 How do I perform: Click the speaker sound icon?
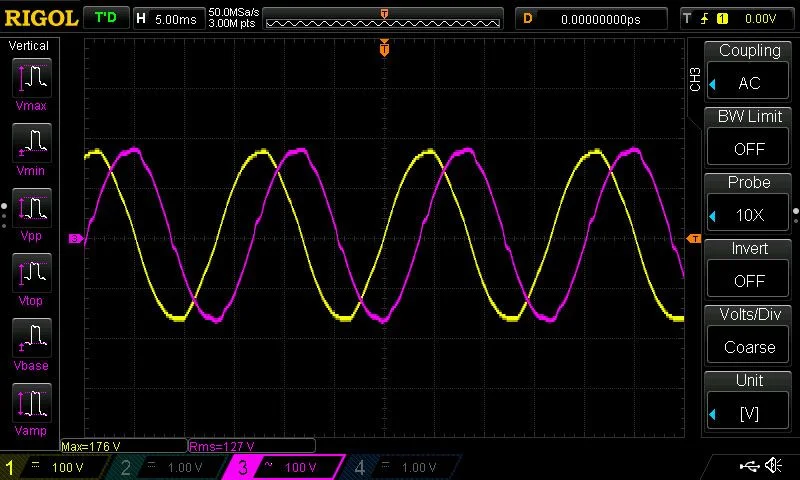(773, 466)
